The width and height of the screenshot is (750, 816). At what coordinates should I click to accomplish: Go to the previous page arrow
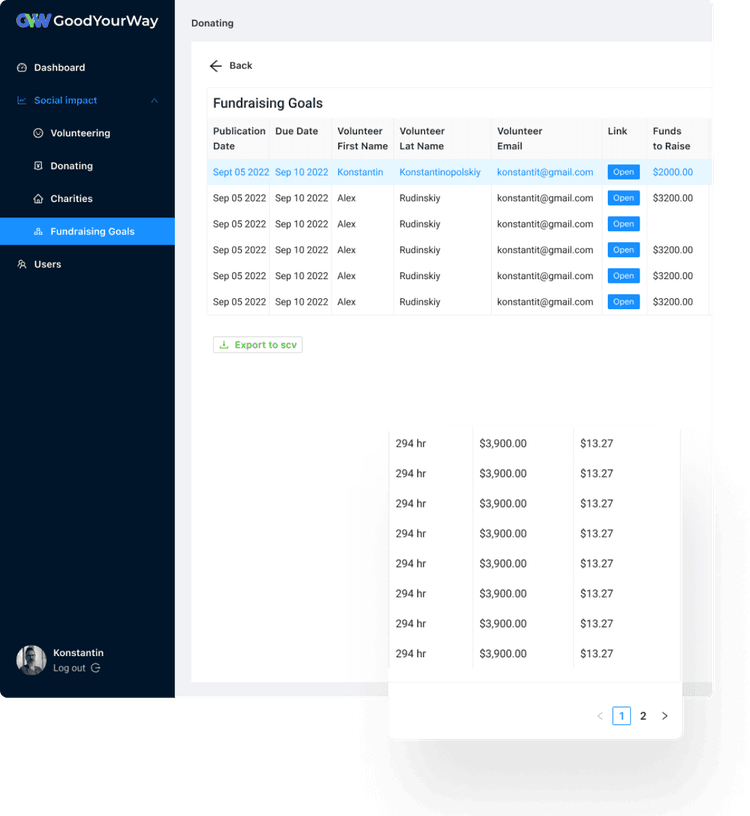(x=600, y=716)
